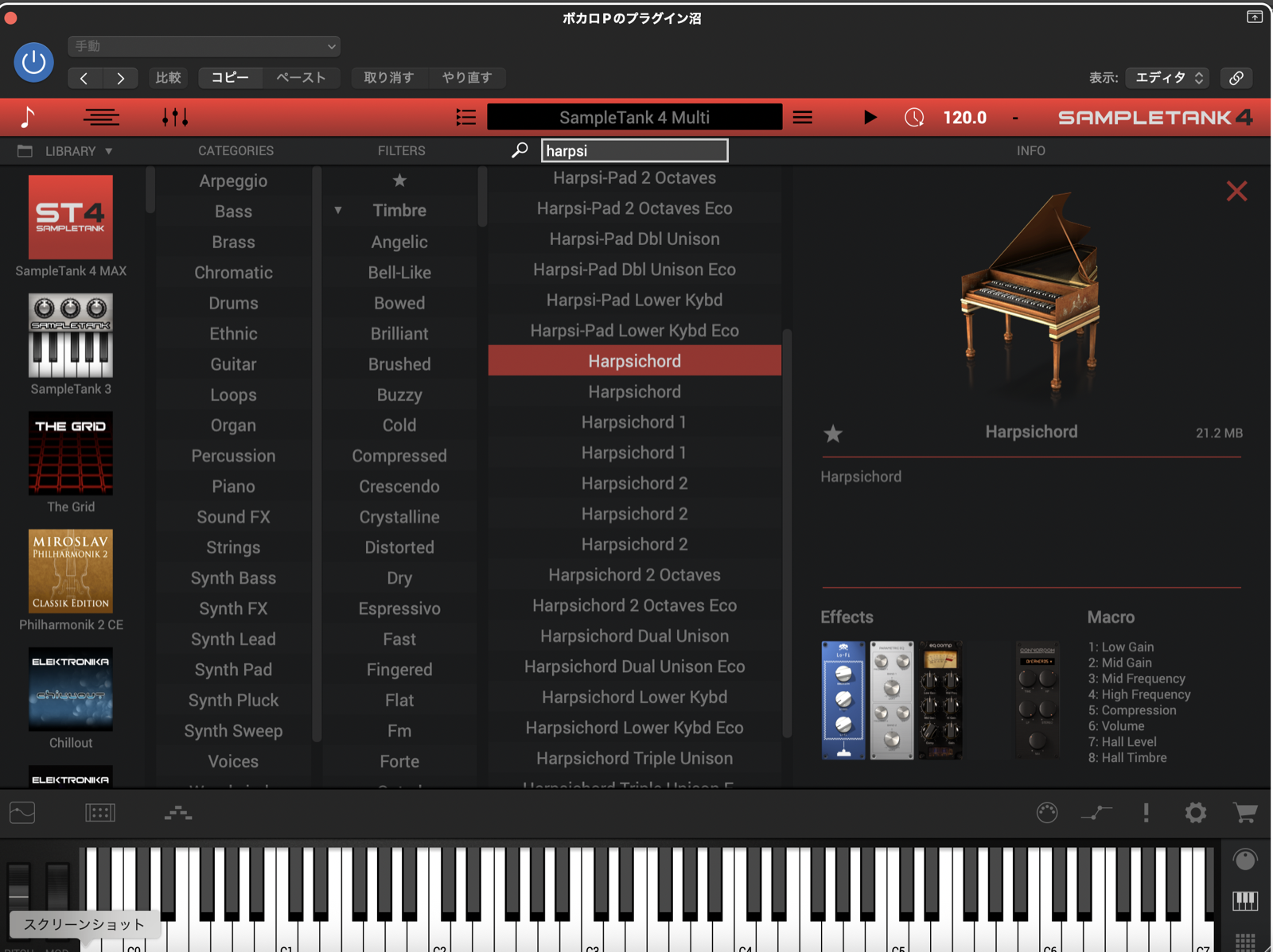Image resolution: width=1273 pixels, height=952 pixels.
Task: Toggle the Distorted filter
Action: (399, 548)
